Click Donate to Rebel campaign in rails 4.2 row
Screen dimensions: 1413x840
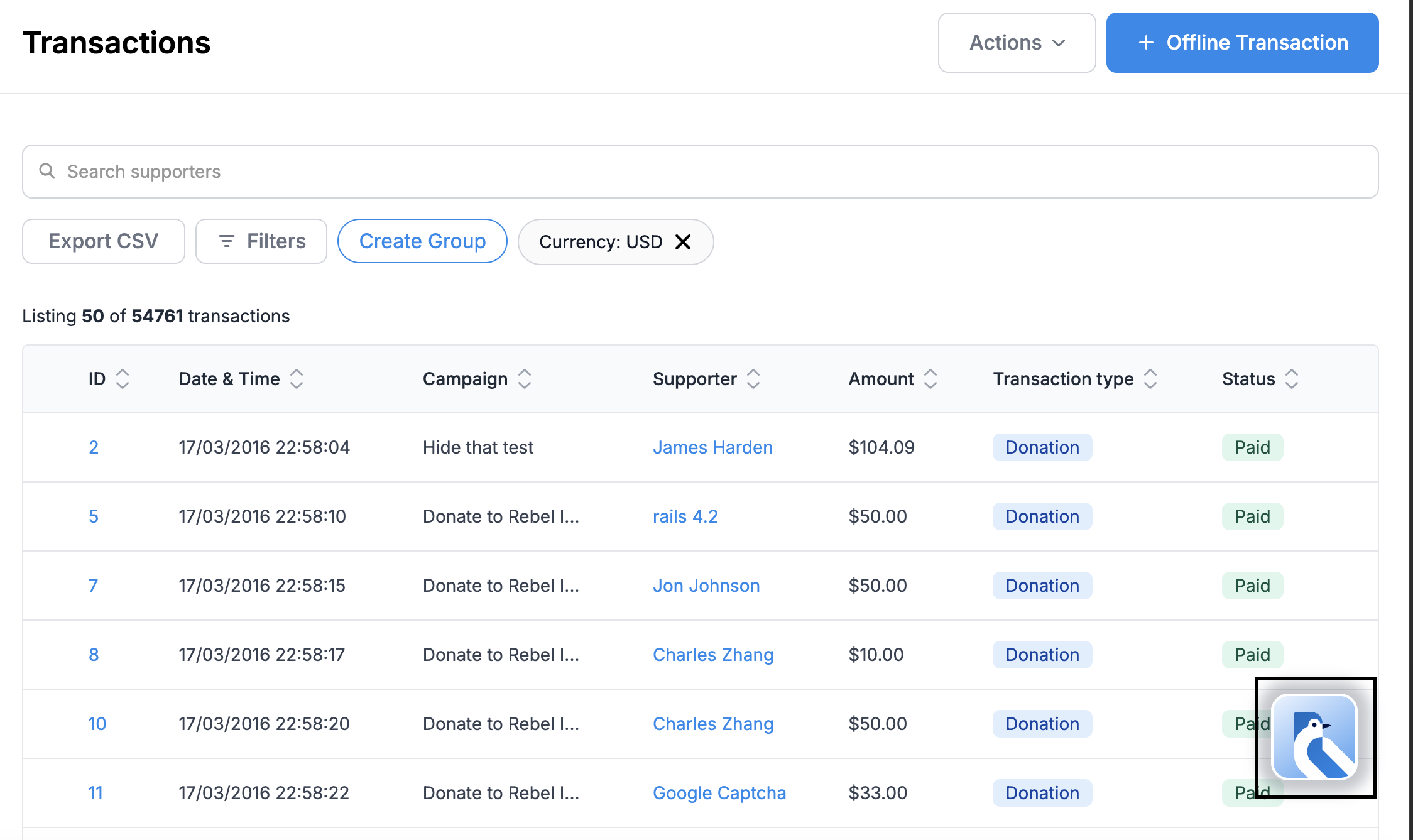[x=501, y=516]
